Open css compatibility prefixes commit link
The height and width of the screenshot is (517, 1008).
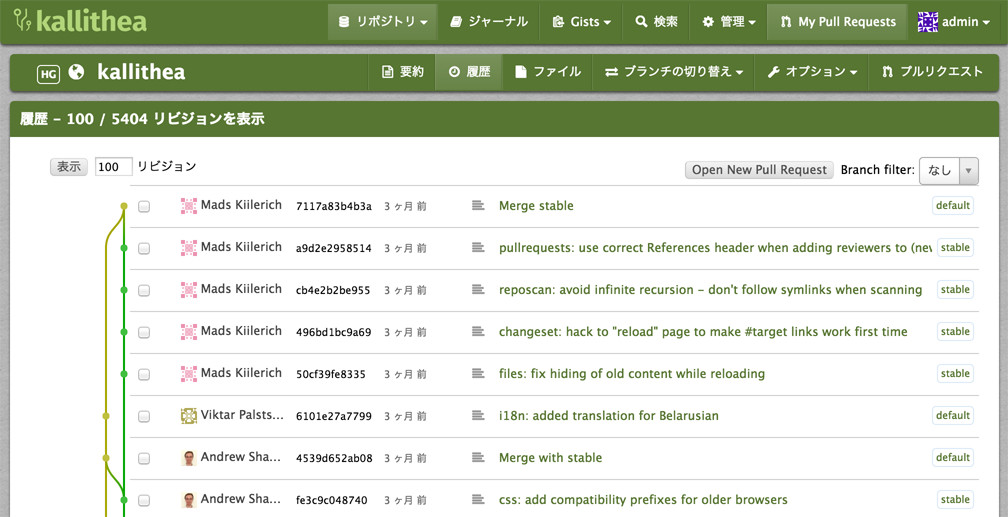click(x=643, y=500)
